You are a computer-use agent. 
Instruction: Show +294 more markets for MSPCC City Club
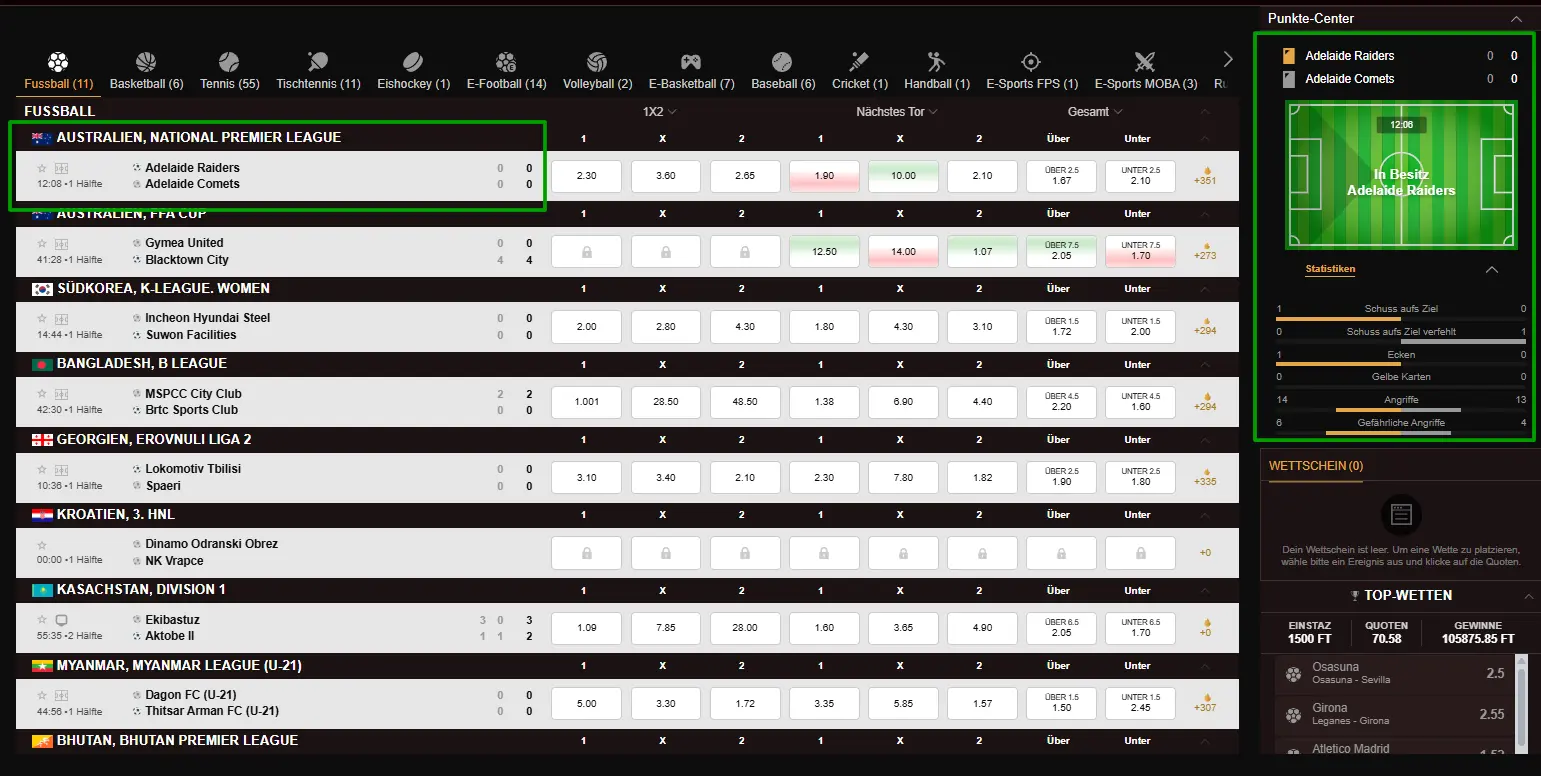click(1205, 402)
